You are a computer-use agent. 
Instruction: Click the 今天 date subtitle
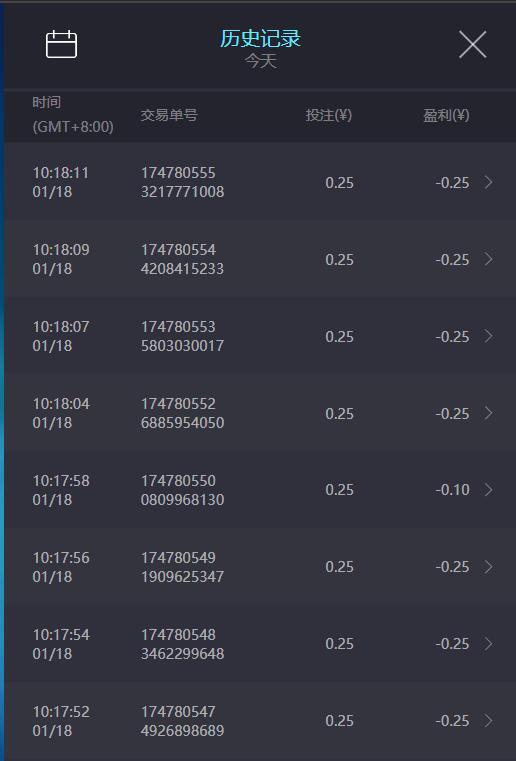261,61
